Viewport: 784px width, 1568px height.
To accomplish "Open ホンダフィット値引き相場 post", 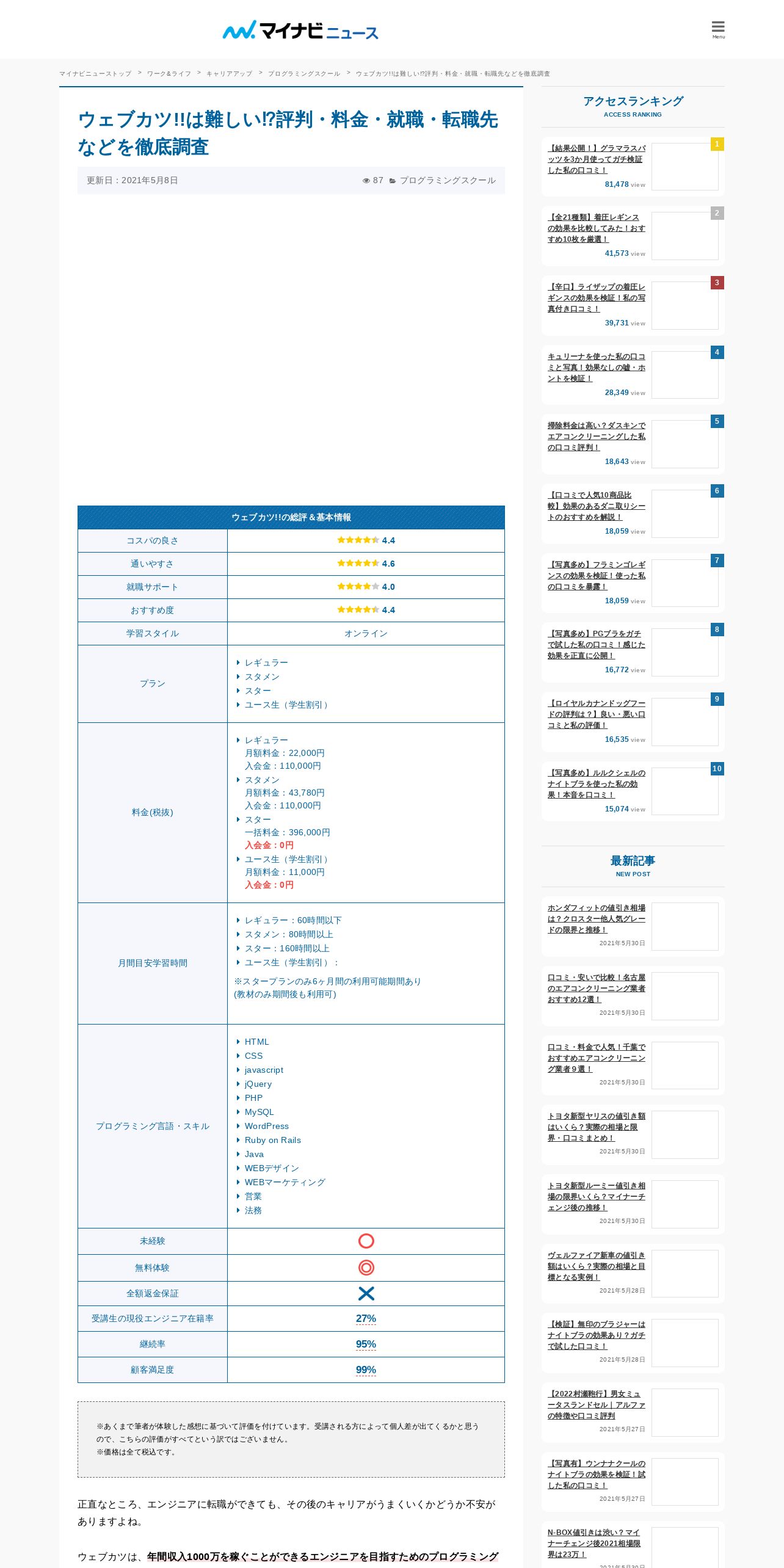I will (x=596, y=919).
